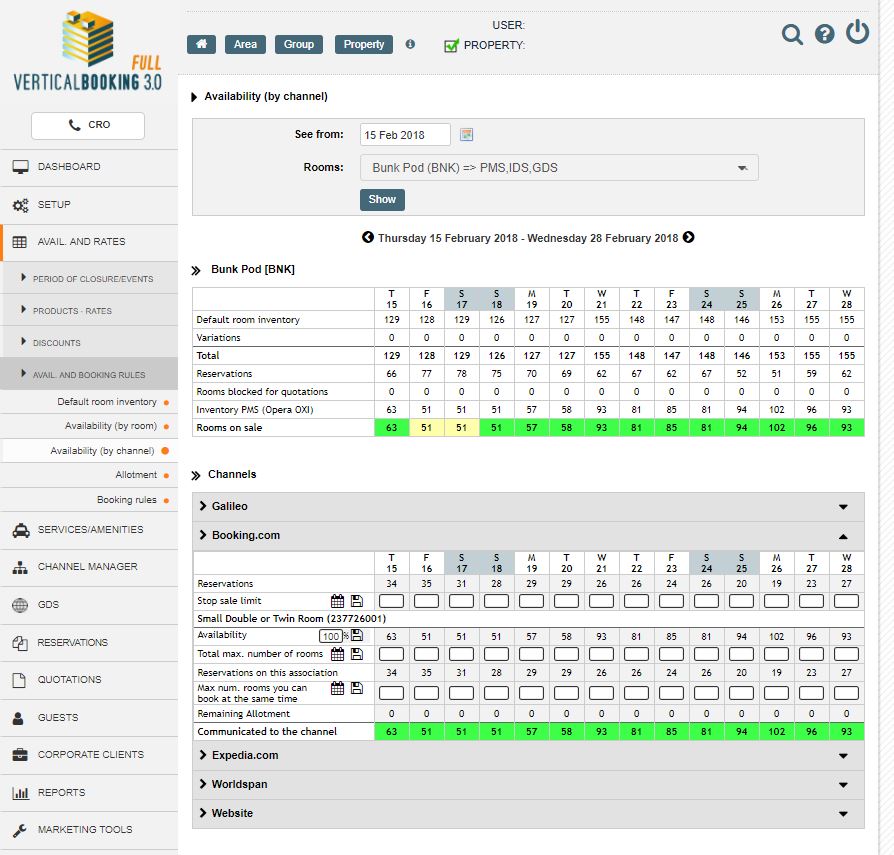This screenshot has width=894, height=855.
Task: Click calendar icon in Max num. rooms you can book row
Action: 338,688
